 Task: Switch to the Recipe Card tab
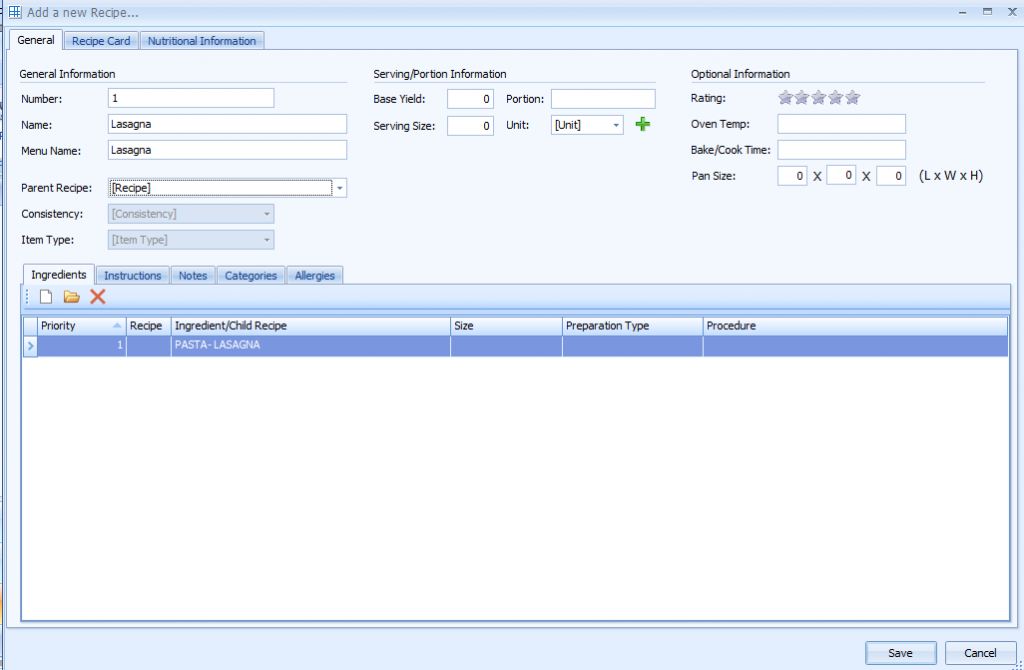coord(101,41)
